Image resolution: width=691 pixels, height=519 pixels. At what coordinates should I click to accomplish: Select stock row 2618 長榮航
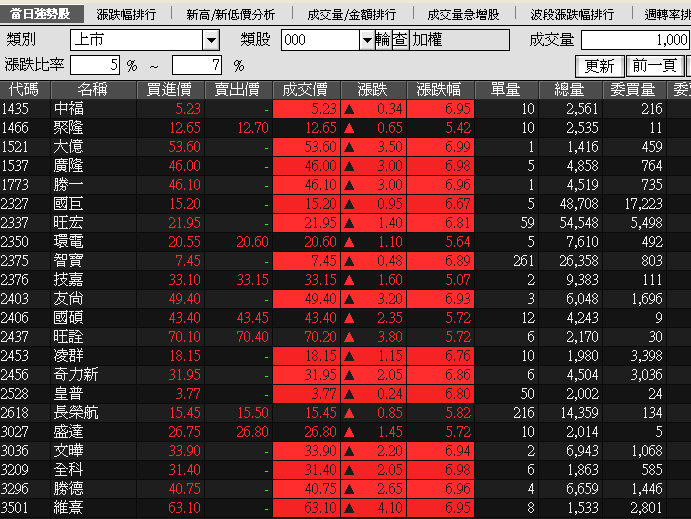pos(346,412)
